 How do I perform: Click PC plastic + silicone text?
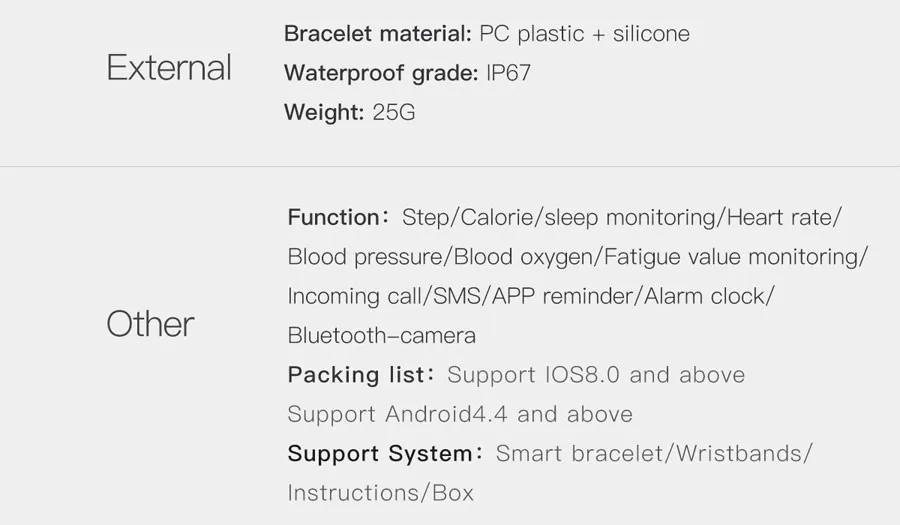[x=584, y=34]
